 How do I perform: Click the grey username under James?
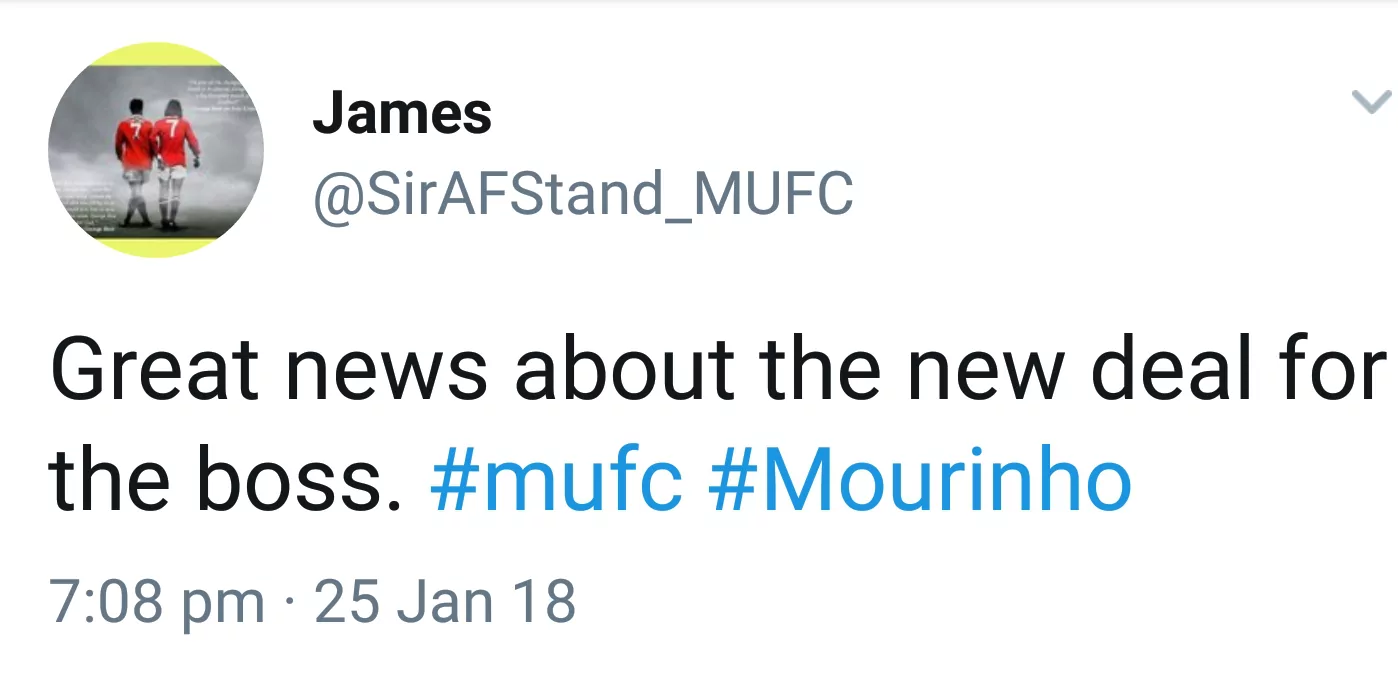(x=583, y=193)
